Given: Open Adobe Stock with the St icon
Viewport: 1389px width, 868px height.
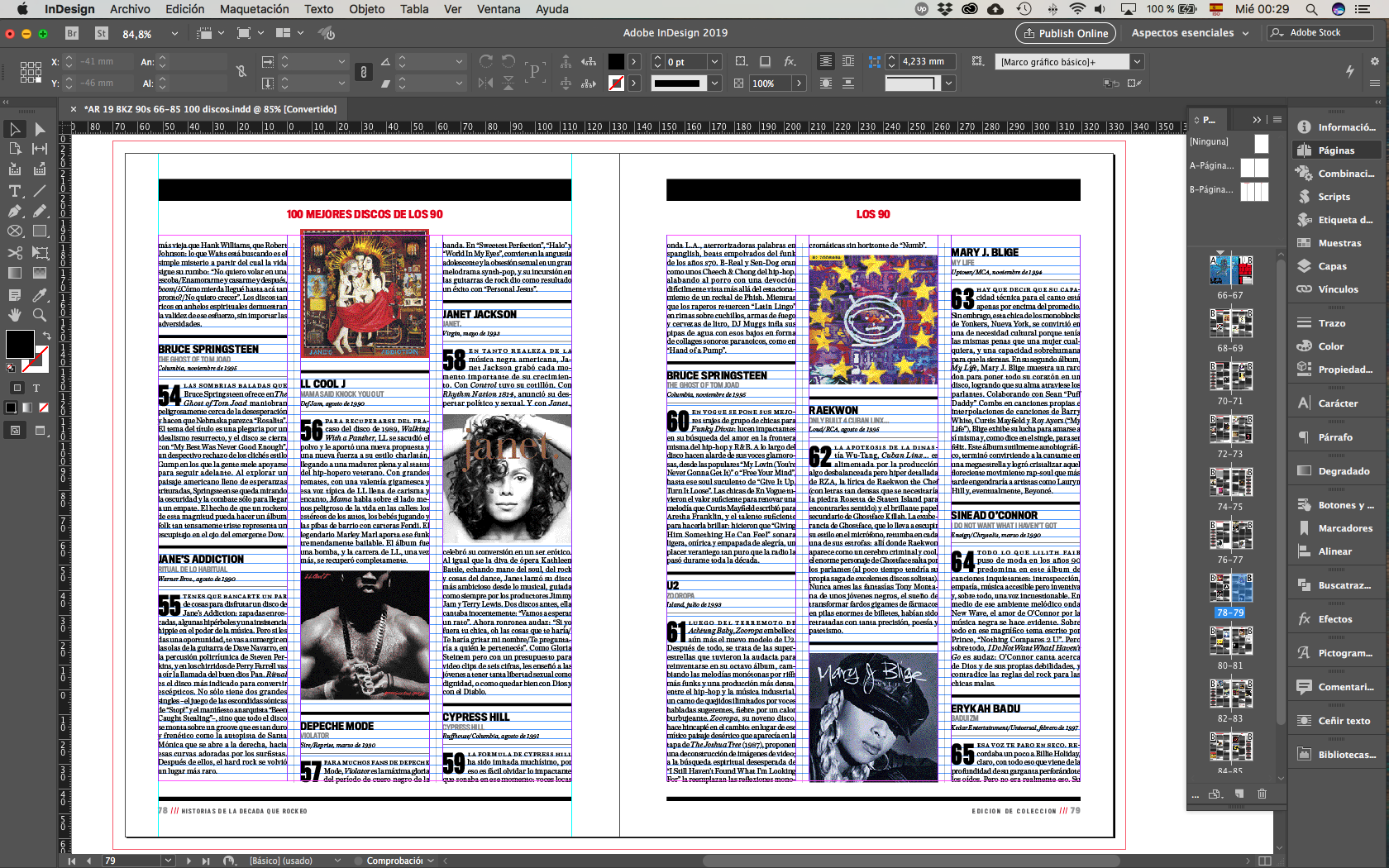Looking at the screenshot, I should [102, 34].
